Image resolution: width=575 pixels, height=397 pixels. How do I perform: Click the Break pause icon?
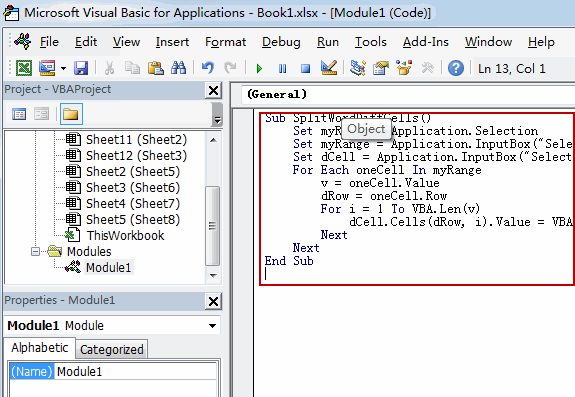tap(282, 69)
